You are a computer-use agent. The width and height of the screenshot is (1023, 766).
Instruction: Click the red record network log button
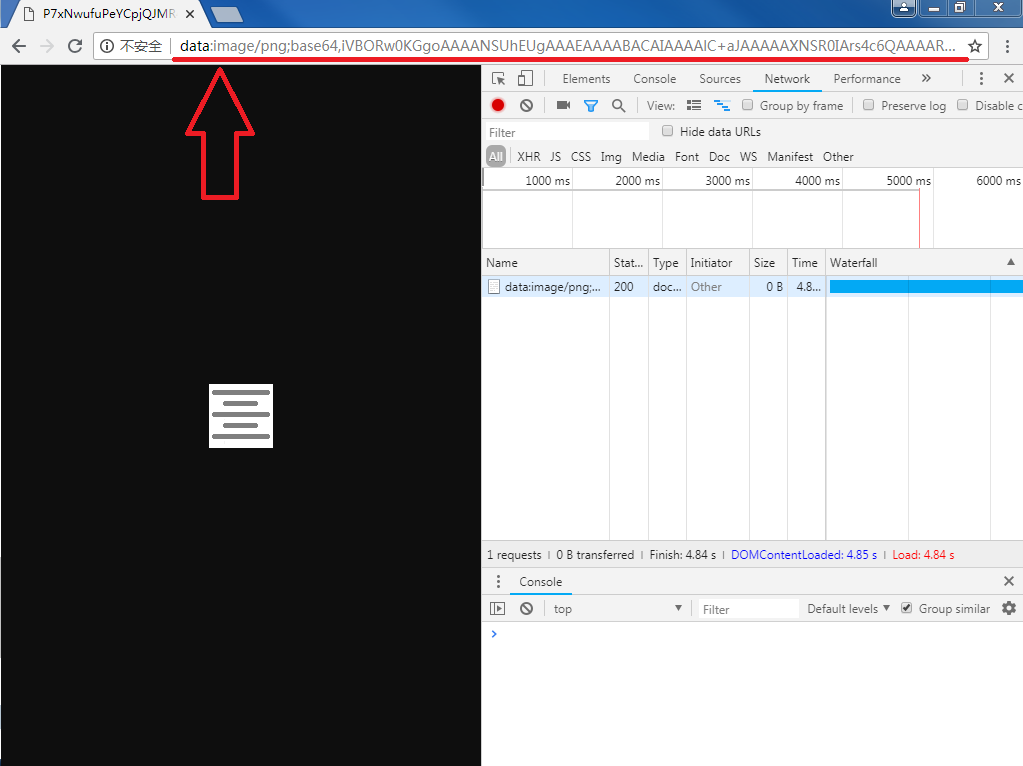pyautogui.click(x=498, y=105)
